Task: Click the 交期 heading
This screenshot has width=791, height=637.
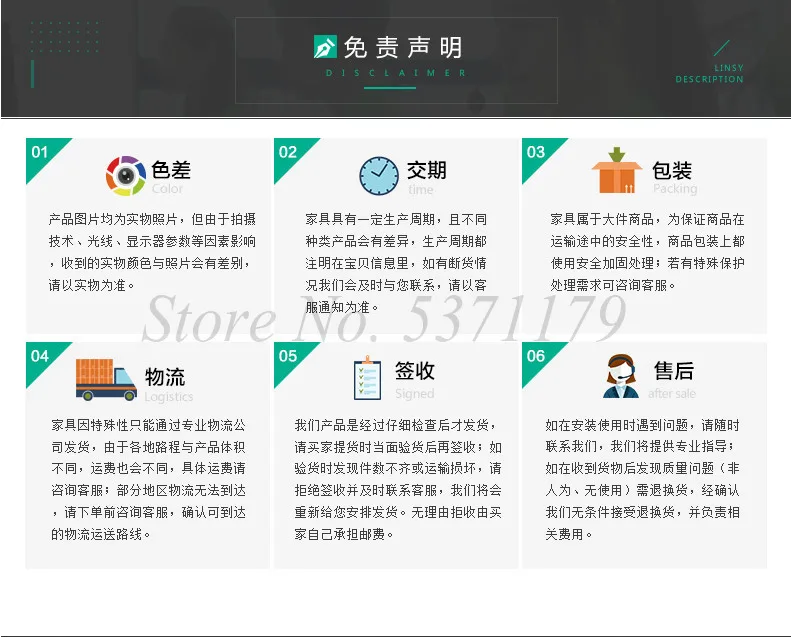Action: click(x=427, y=170)
